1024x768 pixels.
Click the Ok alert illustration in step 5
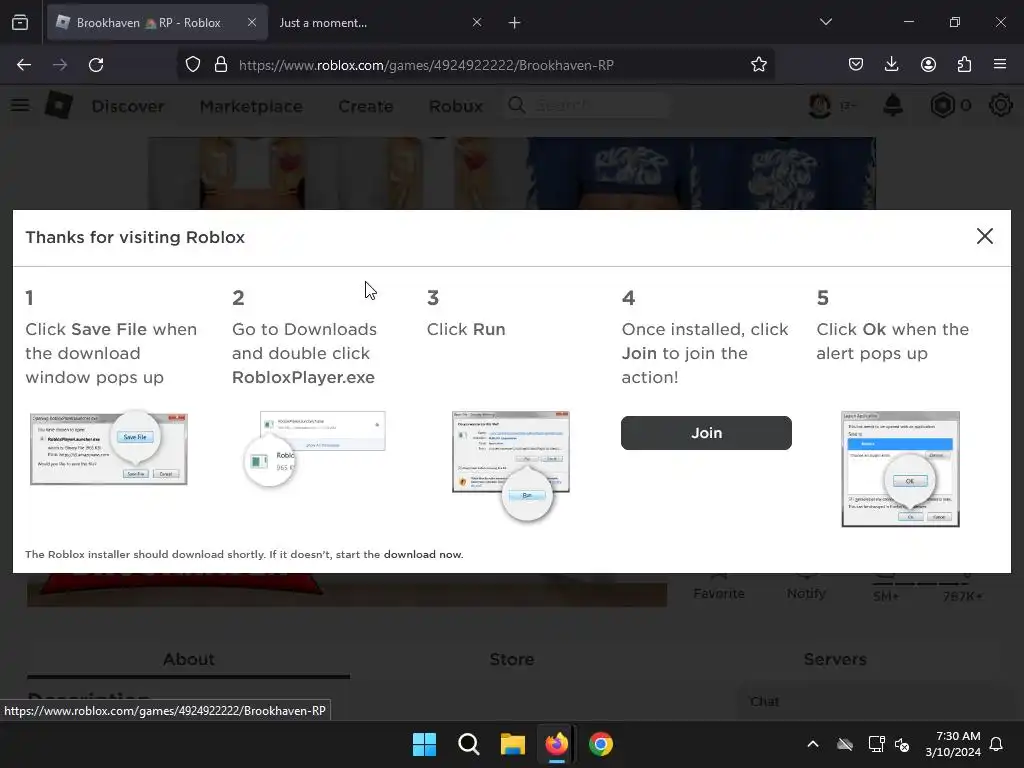coord(900,469)
